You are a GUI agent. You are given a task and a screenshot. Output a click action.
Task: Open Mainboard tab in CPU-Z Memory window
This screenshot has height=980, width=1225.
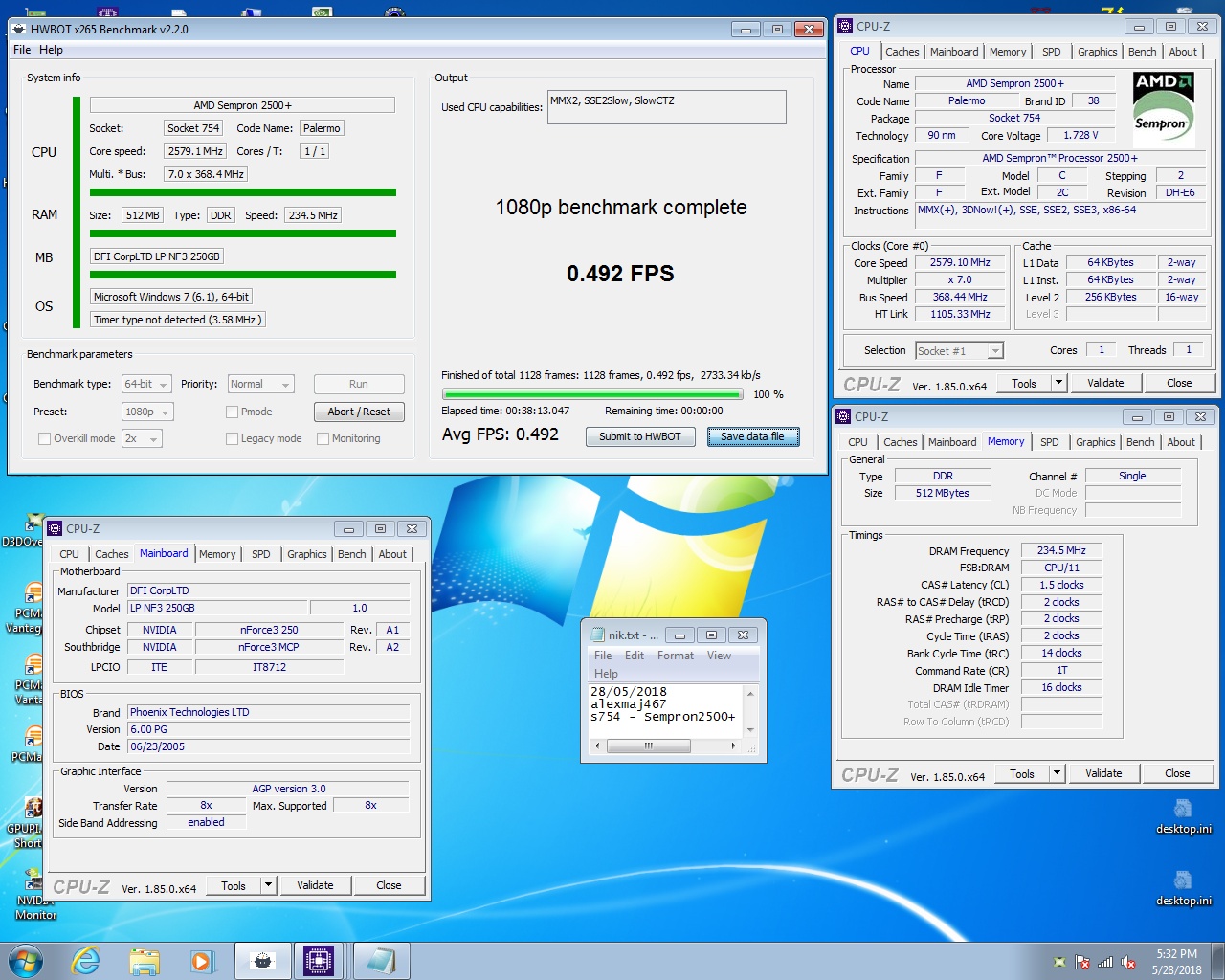point(952,442)
